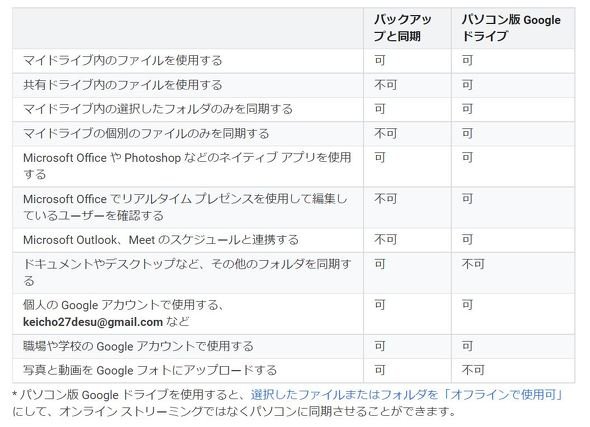Image resolution: width=590 pixels, height=427 pixels.
Task: Click the keicho27desu@gmail.com email text
Action: [93, 322]
